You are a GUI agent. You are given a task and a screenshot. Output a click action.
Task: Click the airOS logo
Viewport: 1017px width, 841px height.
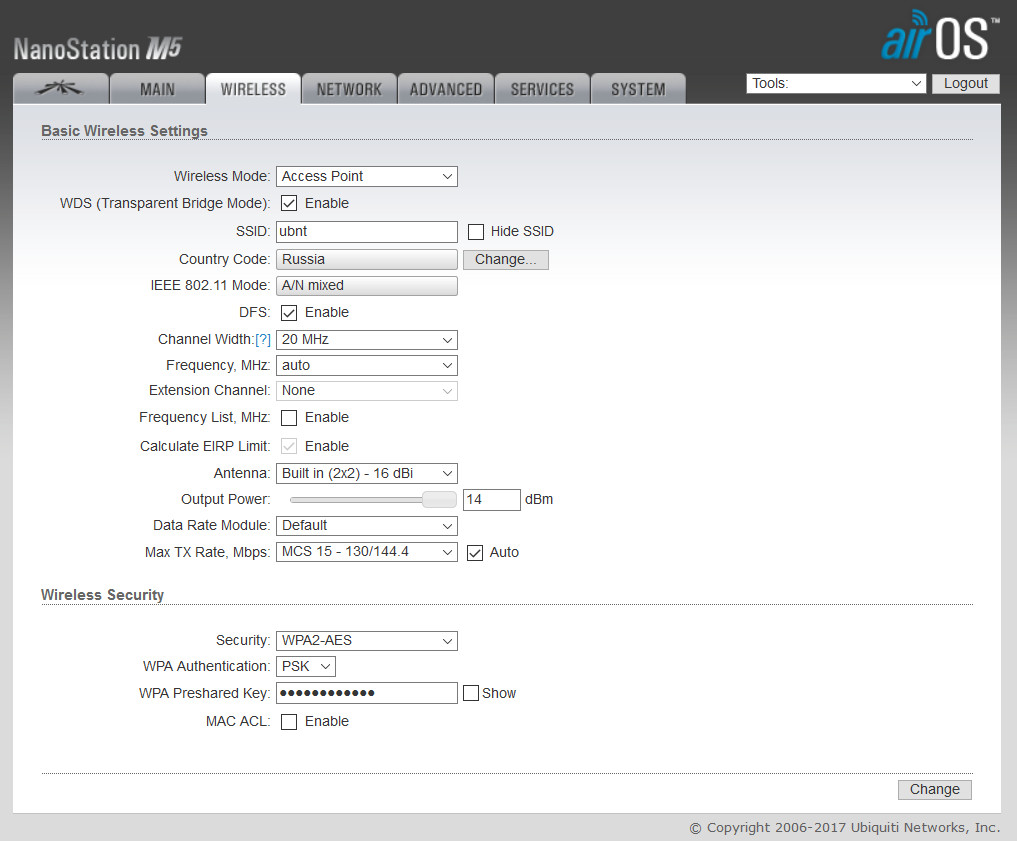click(x=940, y=35)
